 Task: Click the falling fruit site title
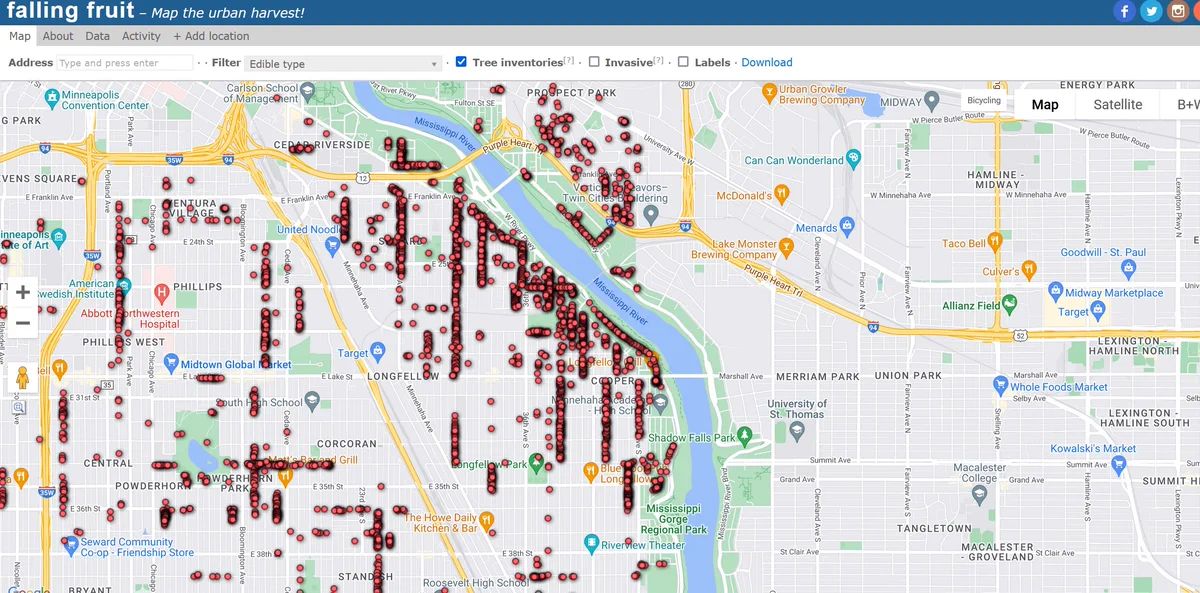coord(70,11)
